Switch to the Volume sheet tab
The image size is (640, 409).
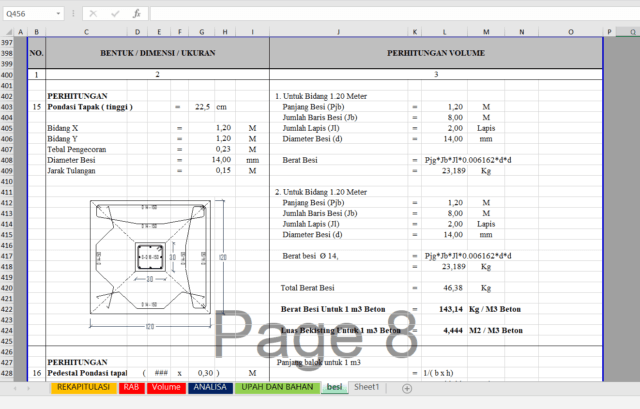[x=166, y=387]
